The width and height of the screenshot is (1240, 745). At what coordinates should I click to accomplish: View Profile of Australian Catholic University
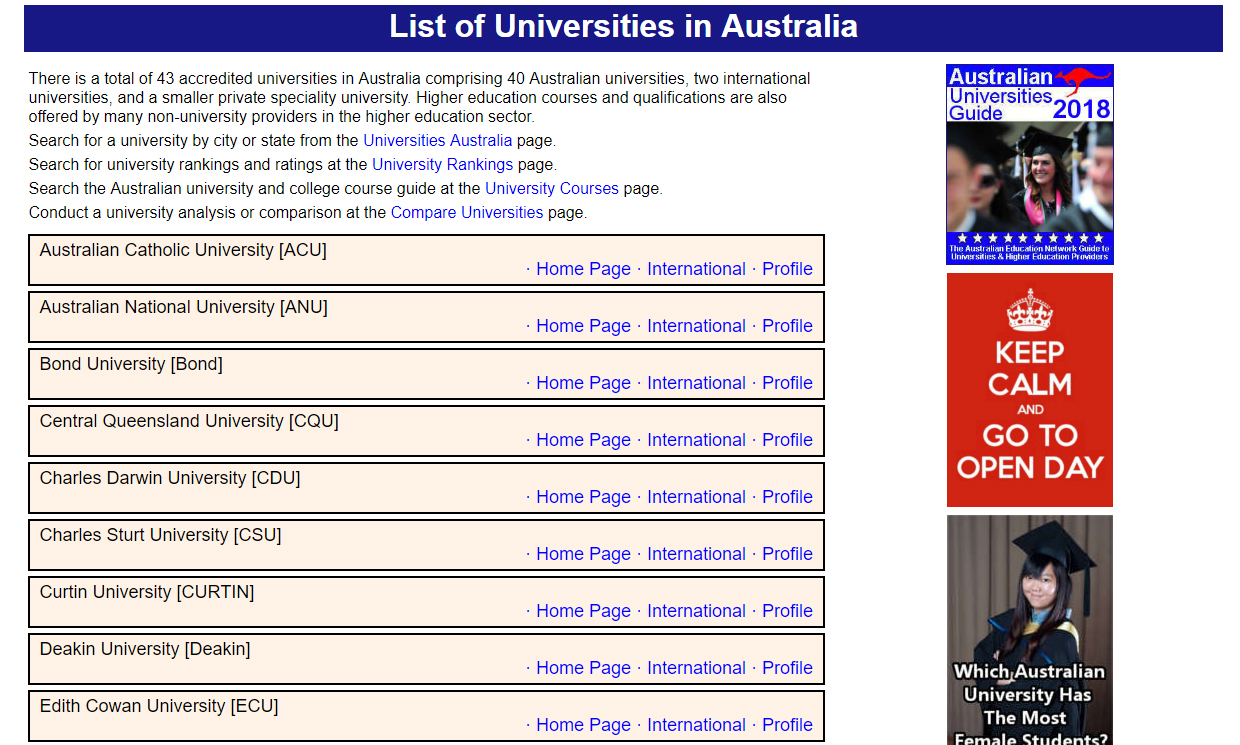787,269
